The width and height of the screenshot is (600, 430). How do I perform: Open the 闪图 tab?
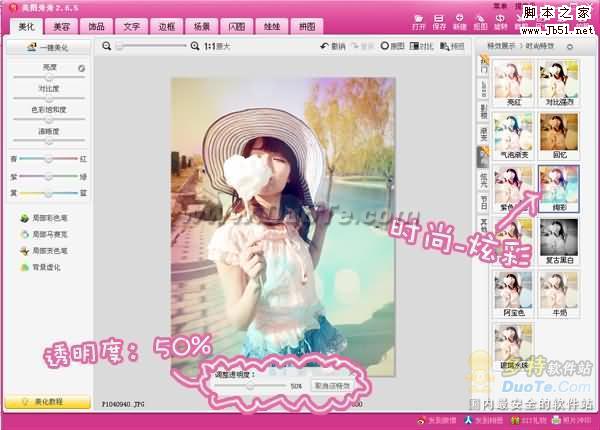click(x=237, y=26)
